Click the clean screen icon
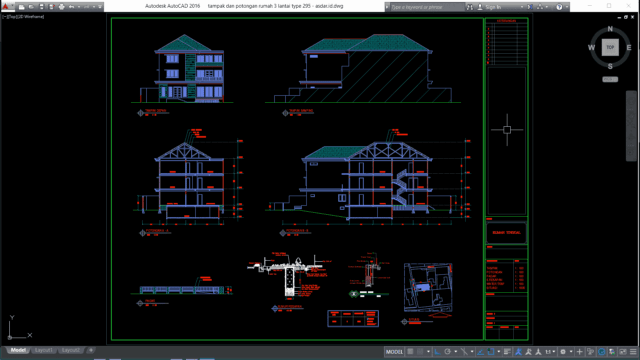The width and height of the screenshot is (640, 360). click(x=622, y=352)
